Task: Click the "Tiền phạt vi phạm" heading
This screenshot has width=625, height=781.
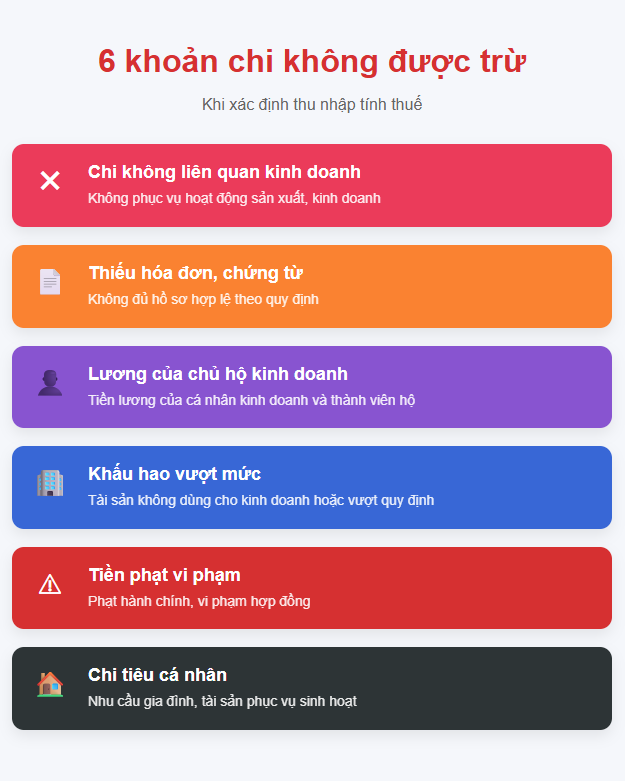Action: tap(164, 575)
